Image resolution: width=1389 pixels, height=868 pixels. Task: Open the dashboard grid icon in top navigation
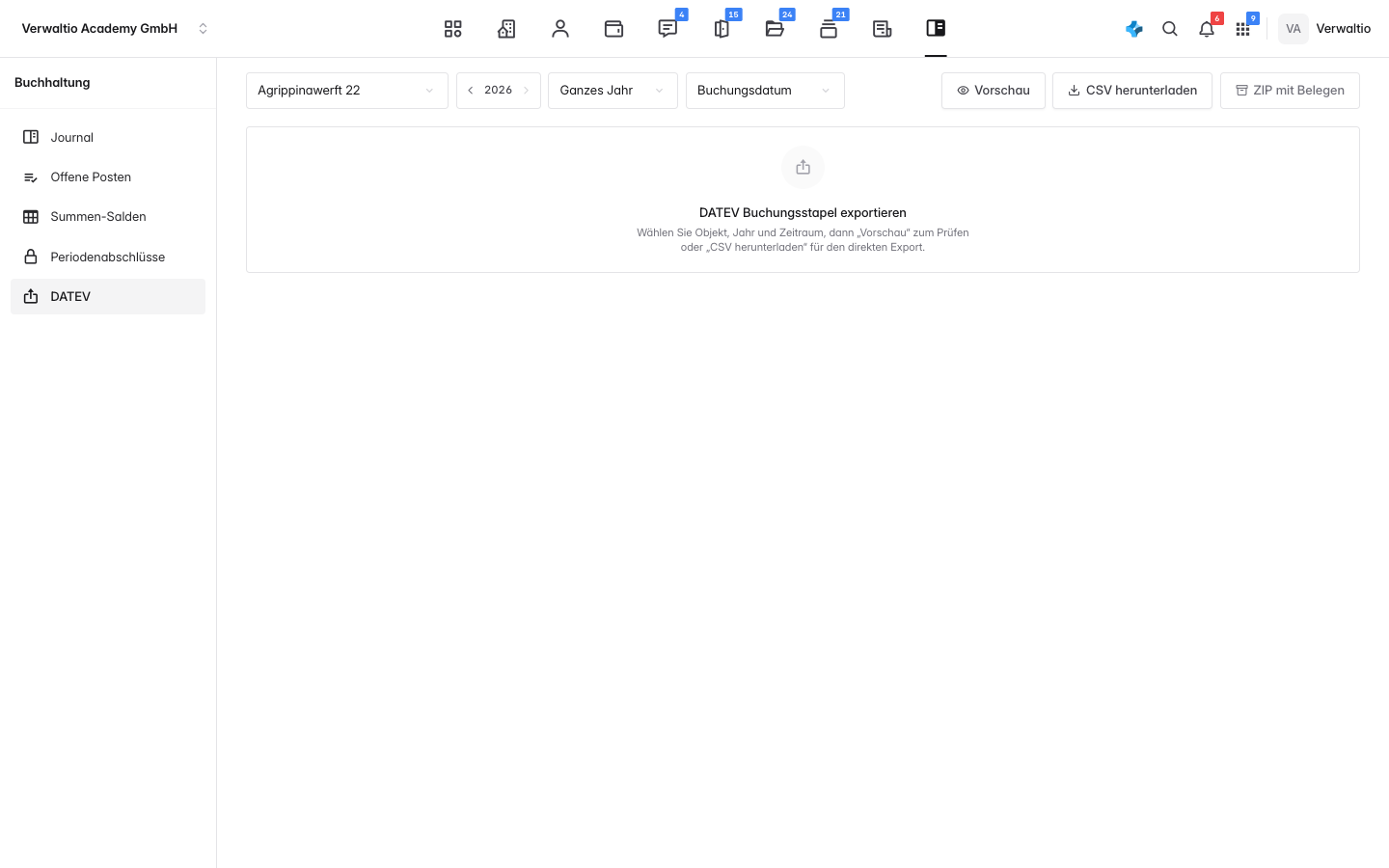click(452, 29)
